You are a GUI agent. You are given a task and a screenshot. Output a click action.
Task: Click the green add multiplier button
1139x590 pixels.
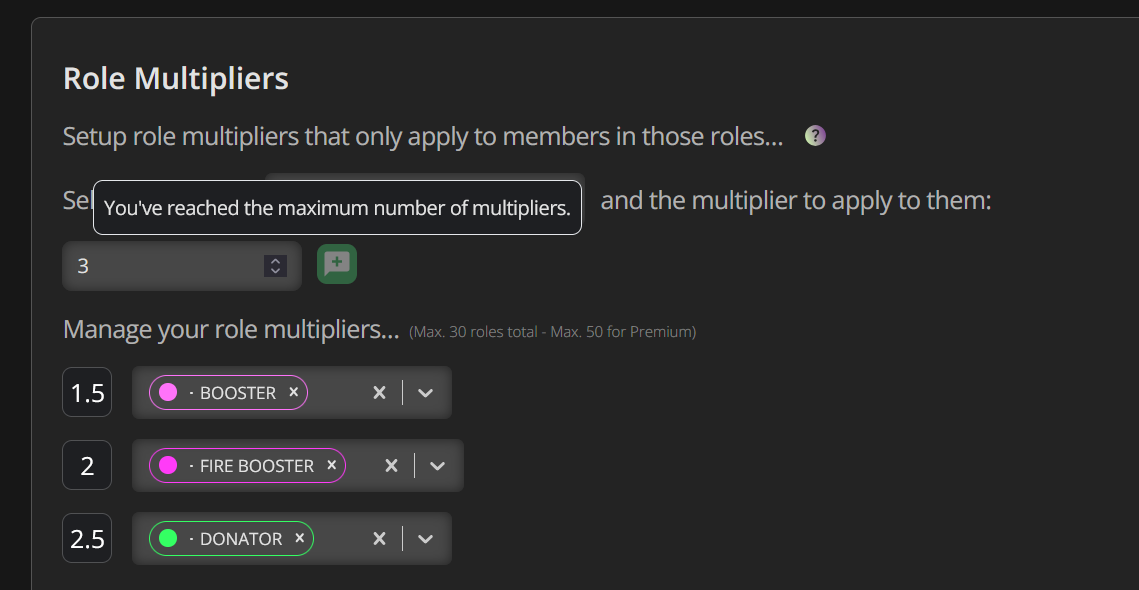pos(337,264)
